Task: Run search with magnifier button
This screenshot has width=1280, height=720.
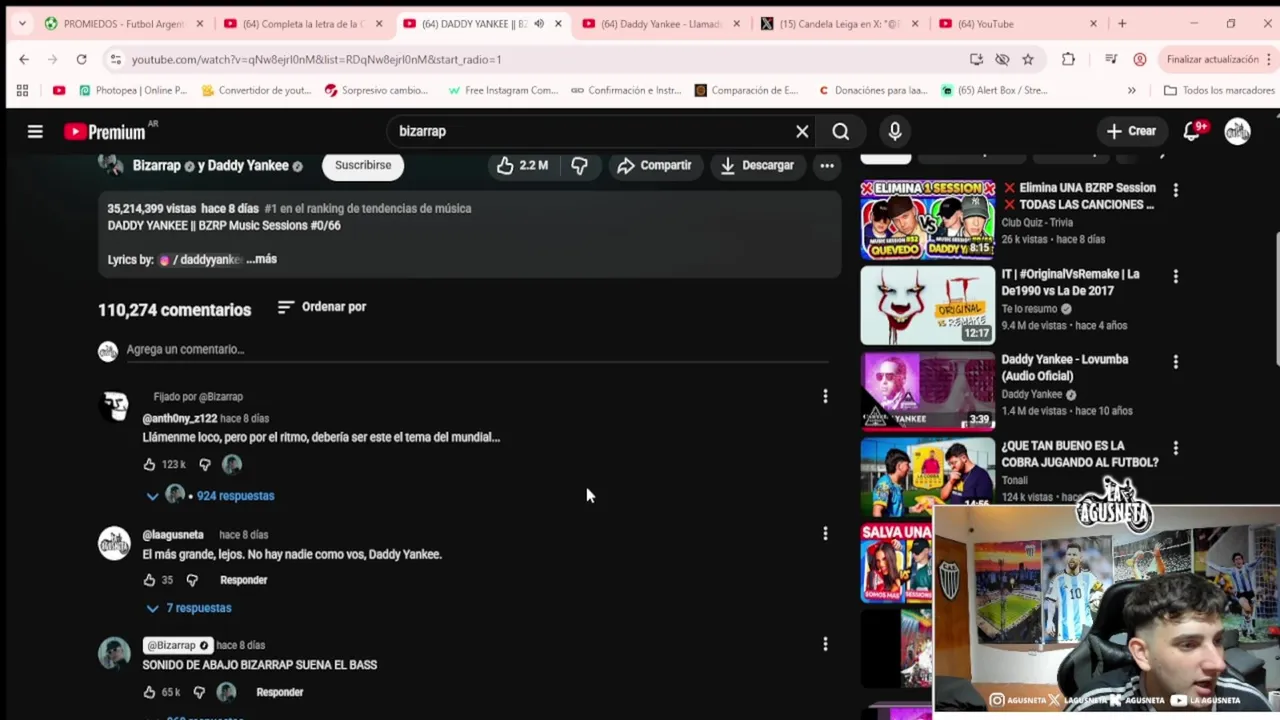Action: click(x=841, y=131)
